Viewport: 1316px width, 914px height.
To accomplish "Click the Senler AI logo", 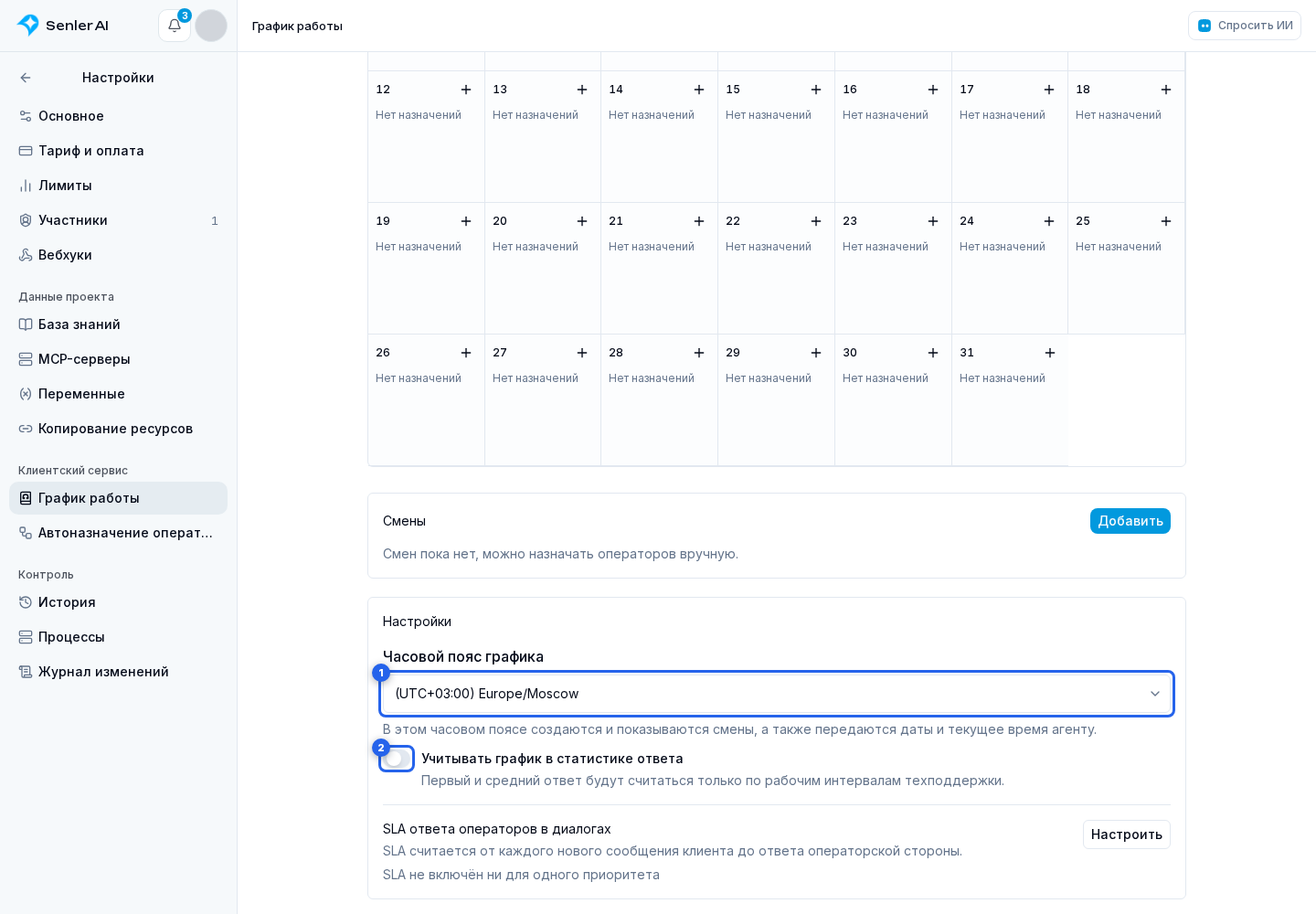I will point(63,26).
